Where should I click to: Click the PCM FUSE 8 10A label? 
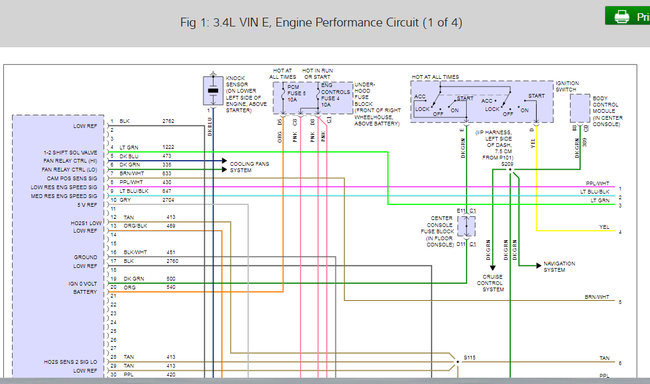point(296,93)
